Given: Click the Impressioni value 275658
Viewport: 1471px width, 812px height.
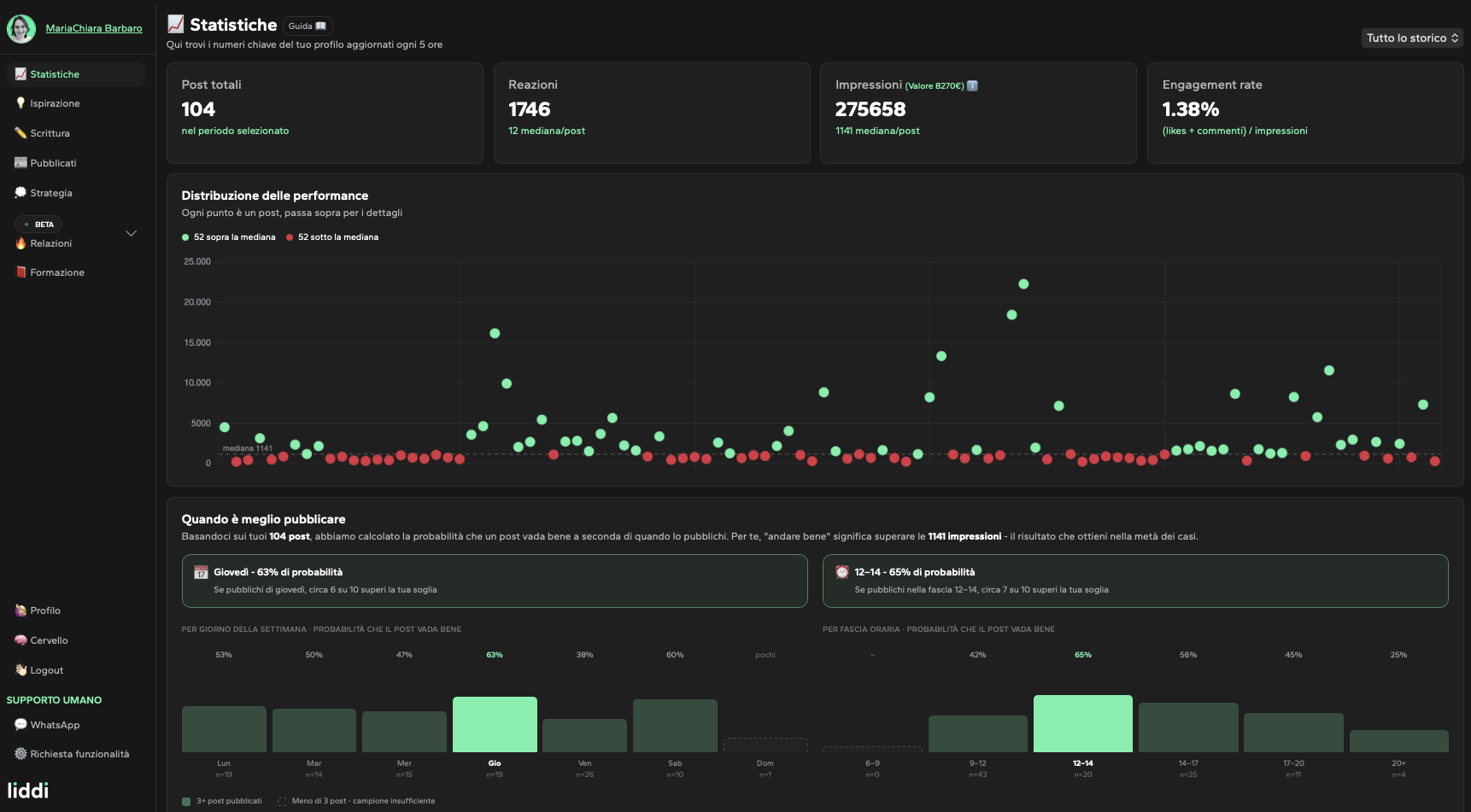Looking at the screenshot, I should pos(870,109).
